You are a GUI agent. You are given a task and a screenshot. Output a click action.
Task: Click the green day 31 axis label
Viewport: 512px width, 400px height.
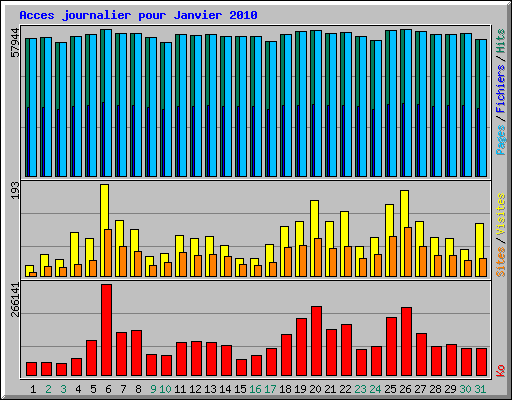tap(480, 389)
